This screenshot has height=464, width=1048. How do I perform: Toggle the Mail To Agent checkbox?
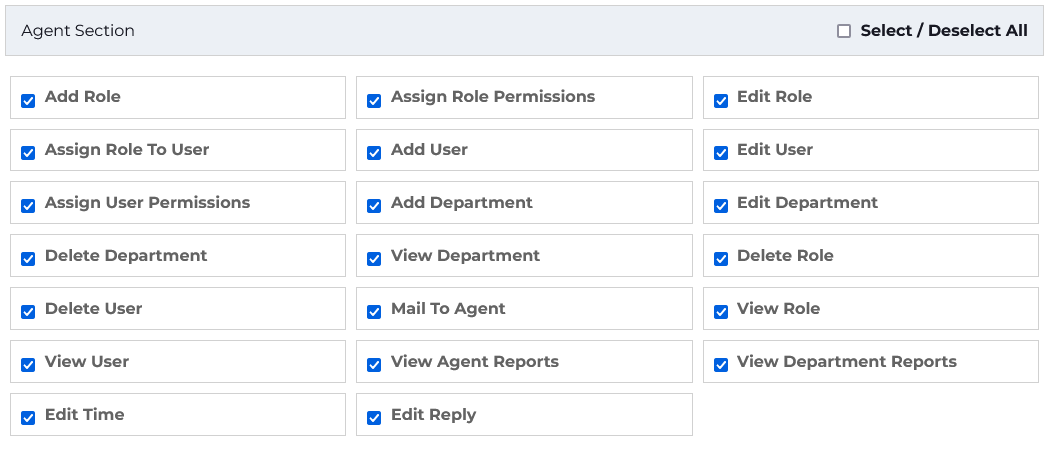[374, 312]
